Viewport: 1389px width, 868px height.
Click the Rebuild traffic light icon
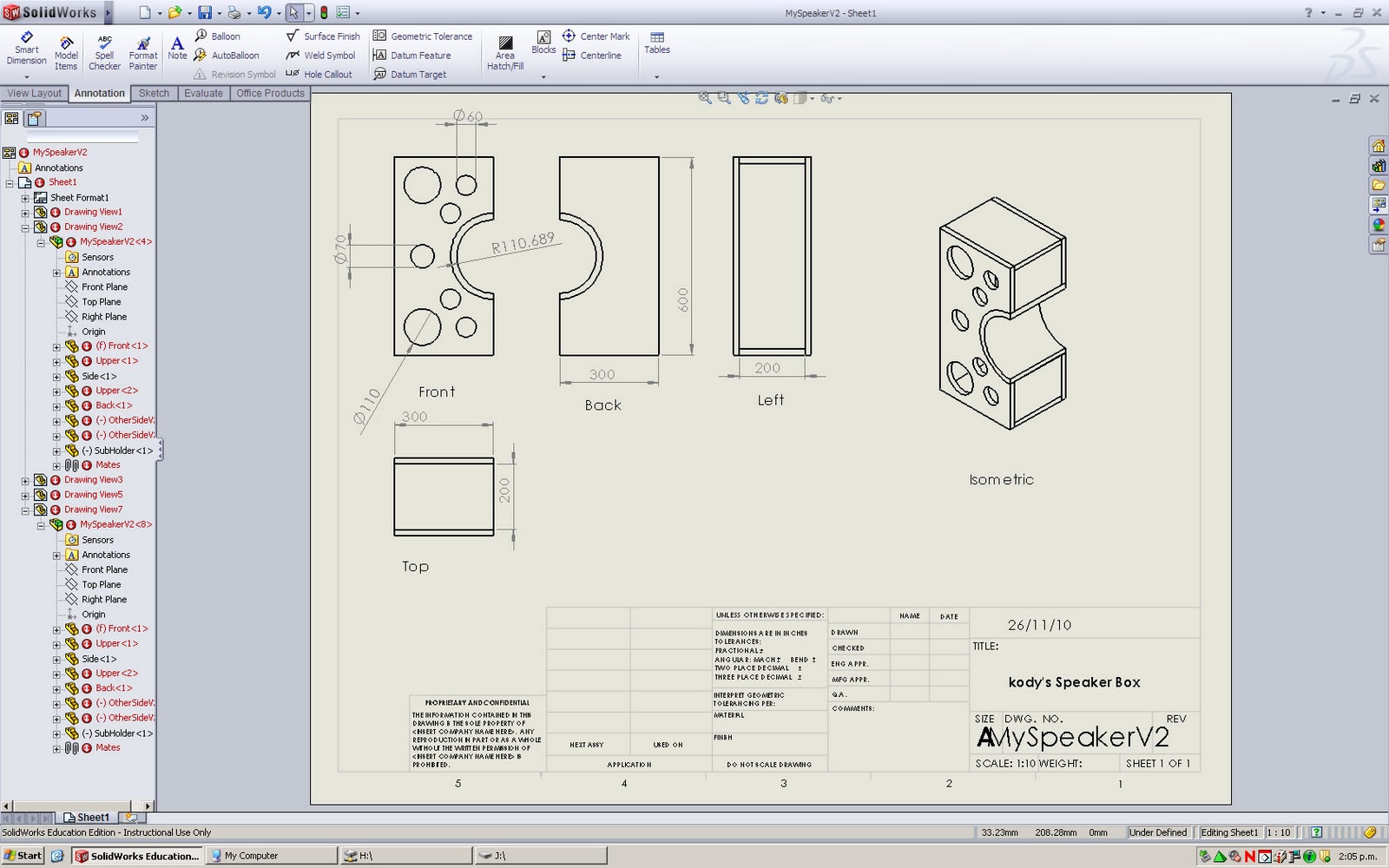[x=324, y=12]
